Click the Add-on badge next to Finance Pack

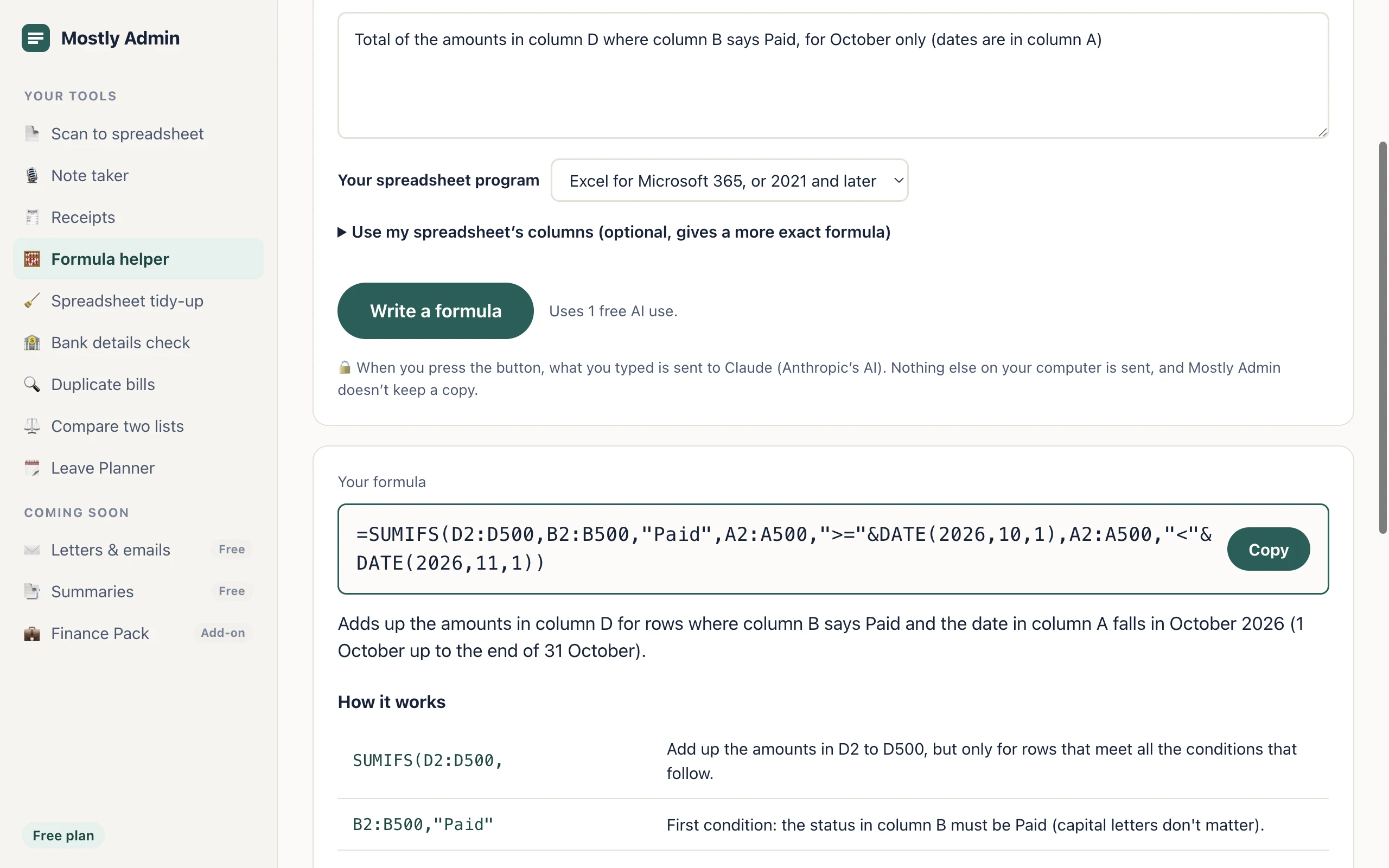coord(222,633)
